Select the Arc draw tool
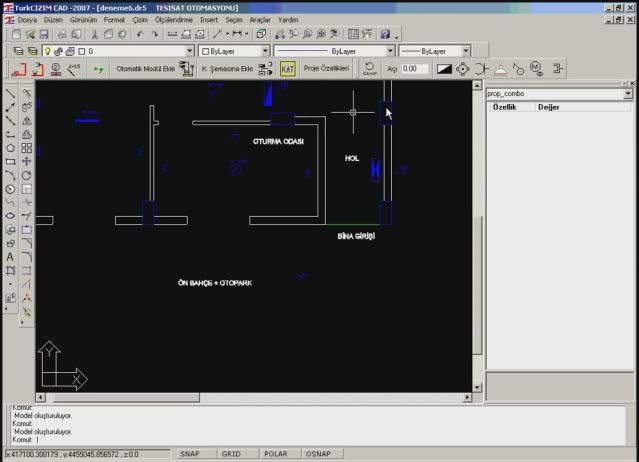This screenshot has height=462, width=639. click(11, 176)
